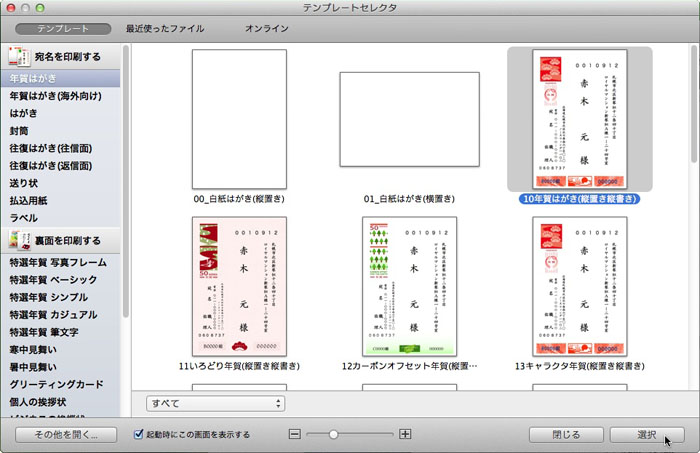Pick the 13キャラクタ年賀 template thumbnail
700x453 pixels.
click(579, 288)
